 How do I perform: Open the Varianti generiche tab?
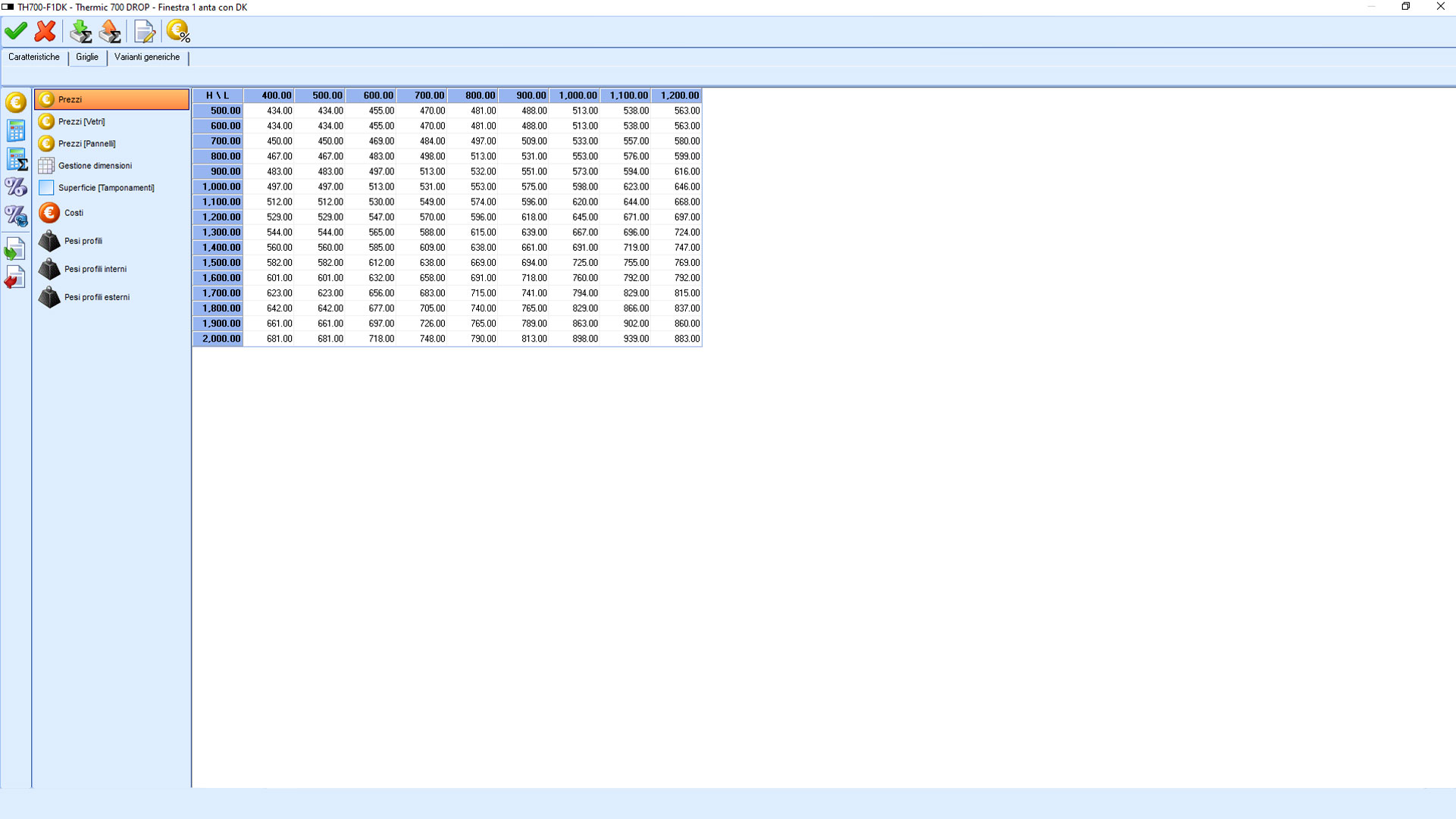(147, 58)
